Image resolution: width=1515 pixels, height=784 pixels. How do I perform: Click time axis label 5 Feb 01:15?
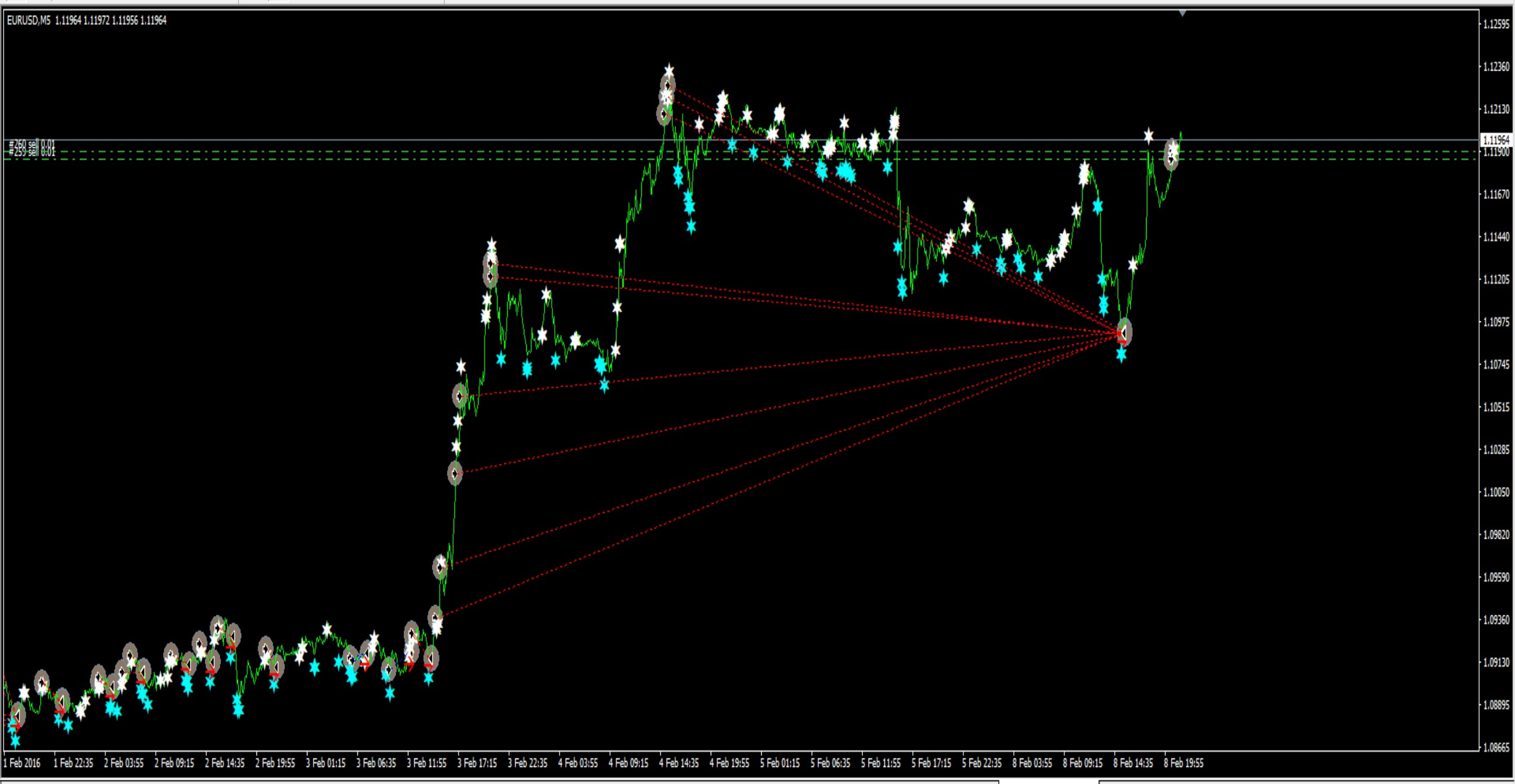pos(780,763)
